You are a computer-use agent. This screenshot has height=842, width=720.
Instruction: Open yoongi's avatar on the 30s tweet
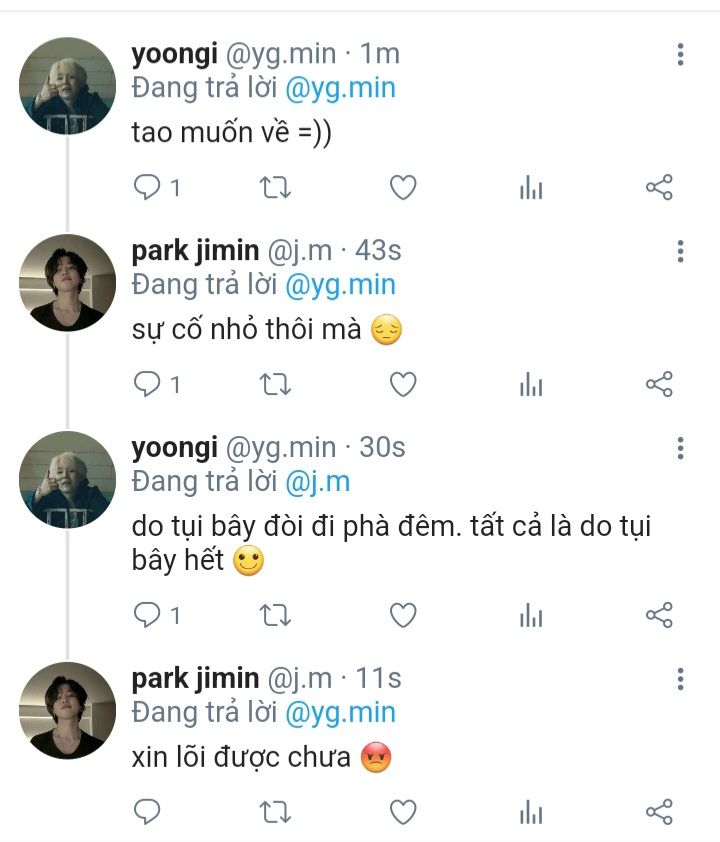[x=68, y=480]
